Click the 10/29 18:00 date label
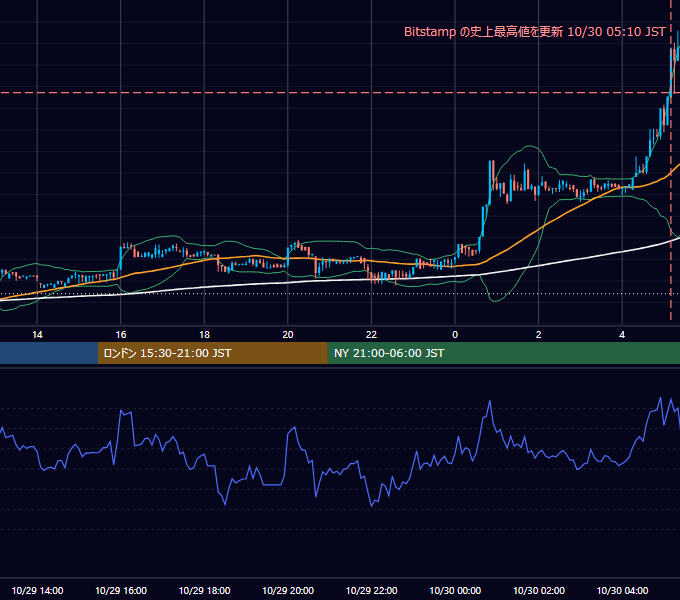680x600 pixels. click(x=204, y=590)
